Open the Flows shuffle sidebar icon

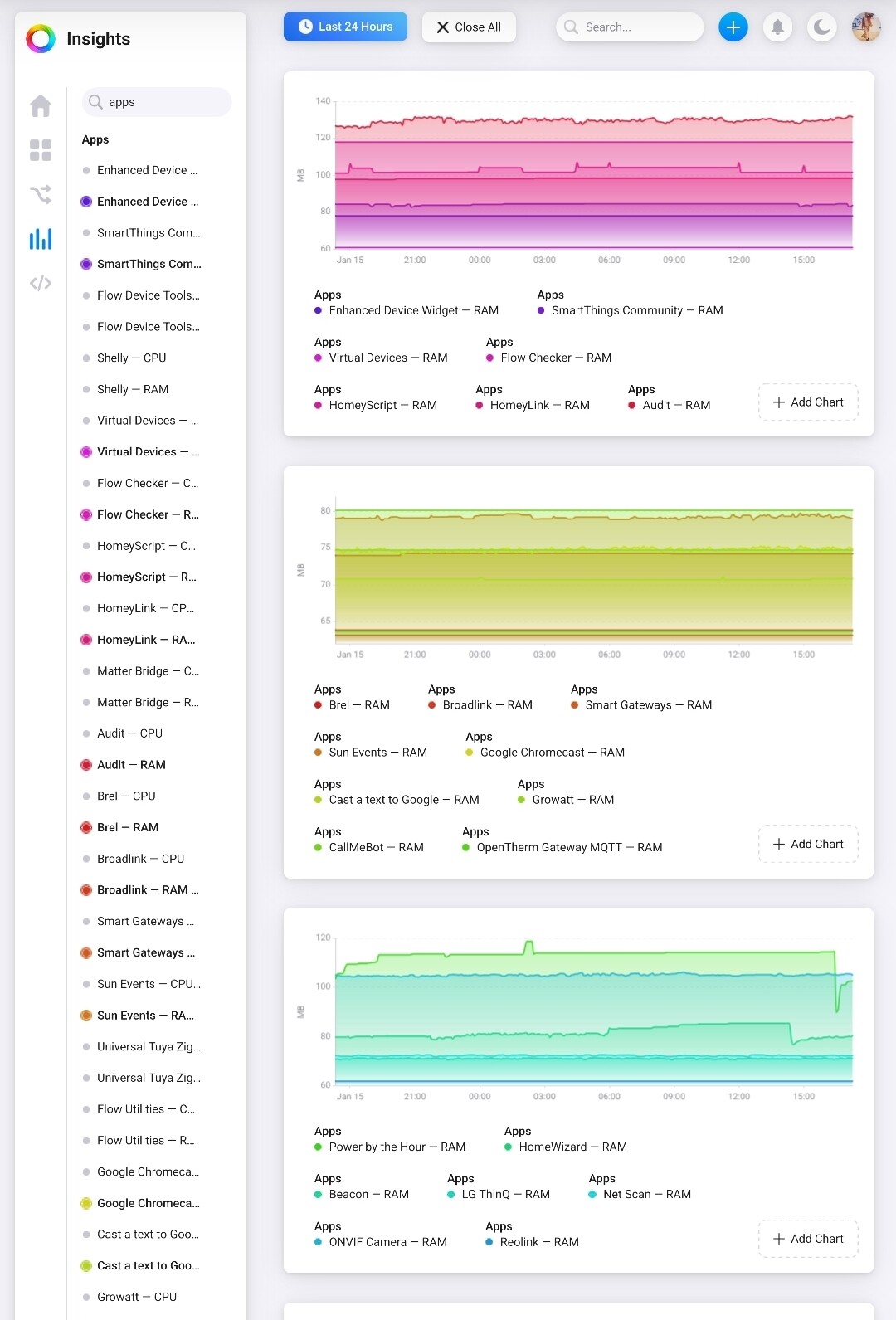point(41,195)
